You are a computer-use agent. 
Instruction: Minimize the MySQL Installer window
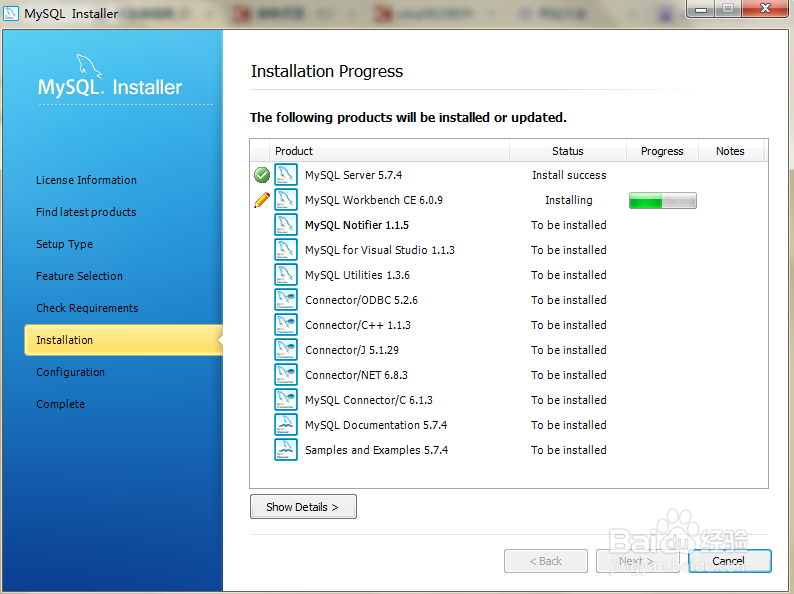pos(701,9)
